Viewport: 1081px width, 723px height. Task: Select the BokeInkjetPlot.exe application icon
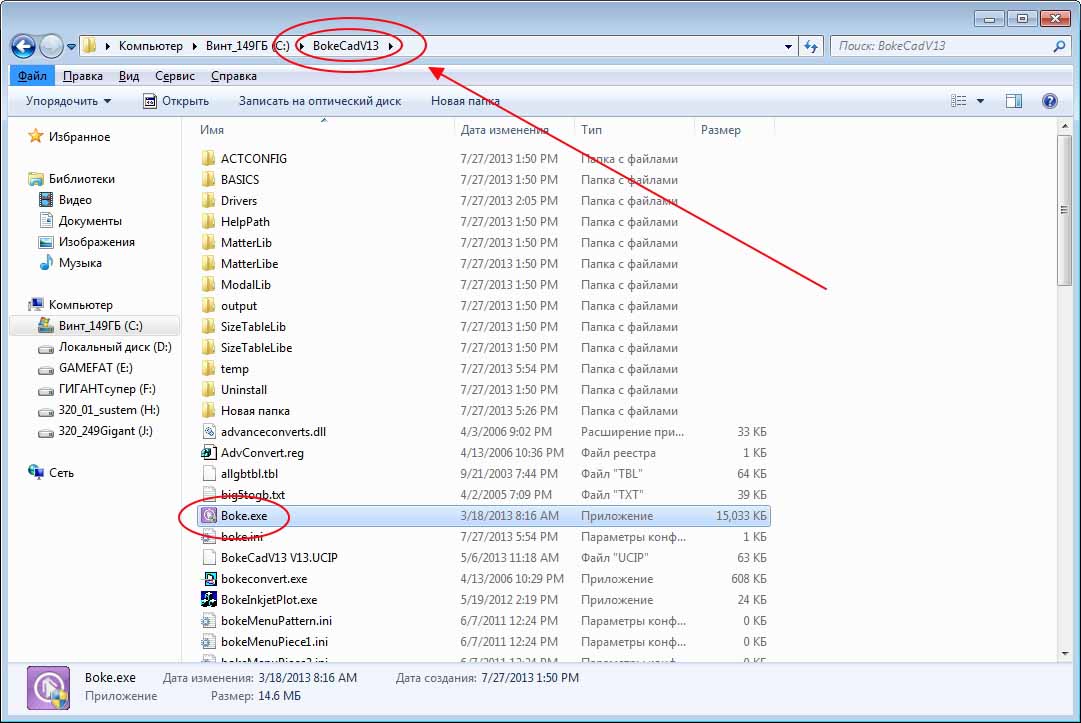[x=209, y=600]
